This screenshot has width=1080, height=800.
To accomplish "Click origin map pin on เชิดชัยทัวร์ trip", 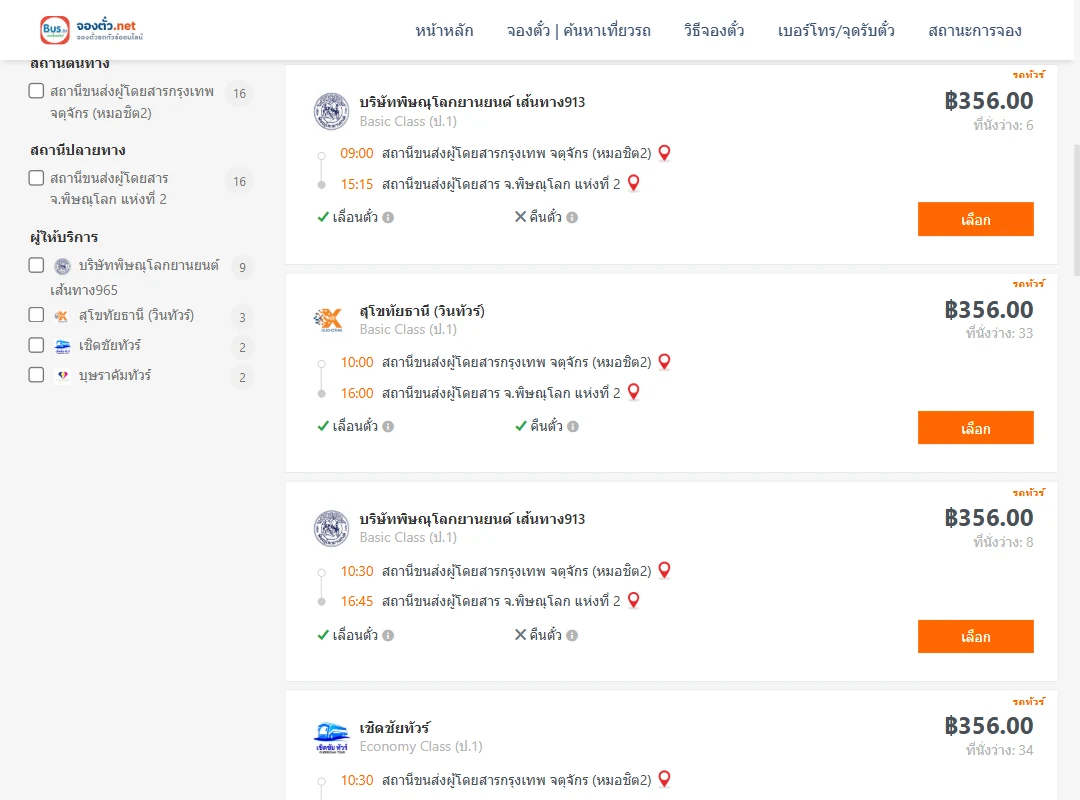I will (x=665, y=779).
